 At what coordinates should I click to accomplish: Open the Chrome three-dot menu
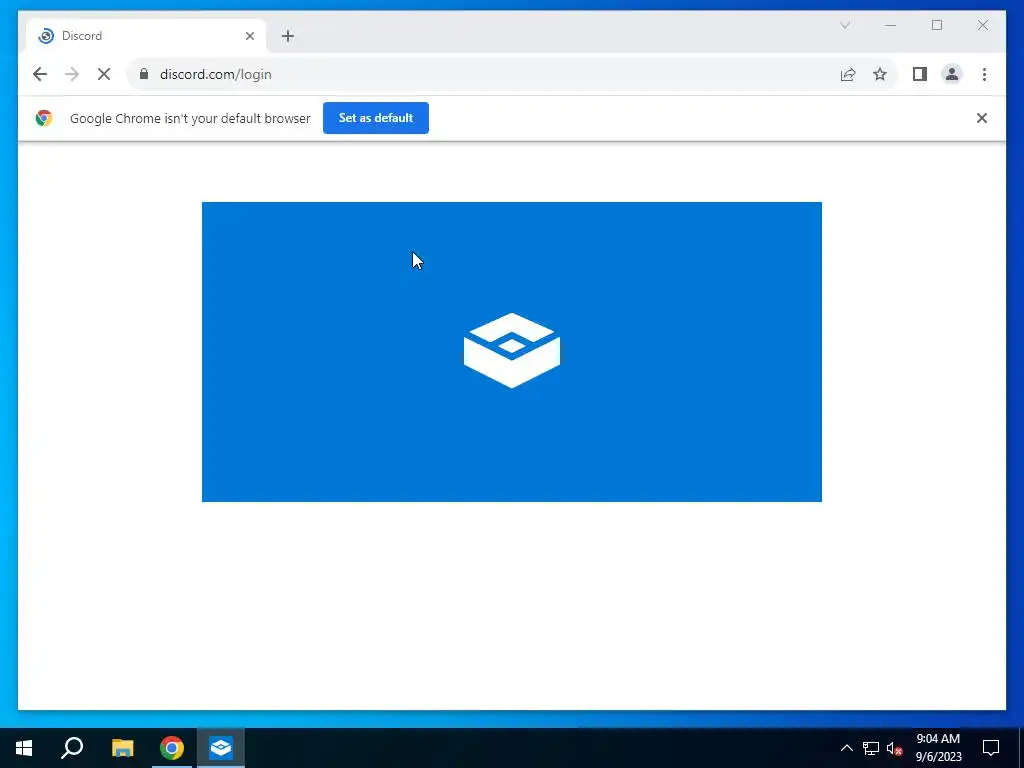click(x=984, y=74)
